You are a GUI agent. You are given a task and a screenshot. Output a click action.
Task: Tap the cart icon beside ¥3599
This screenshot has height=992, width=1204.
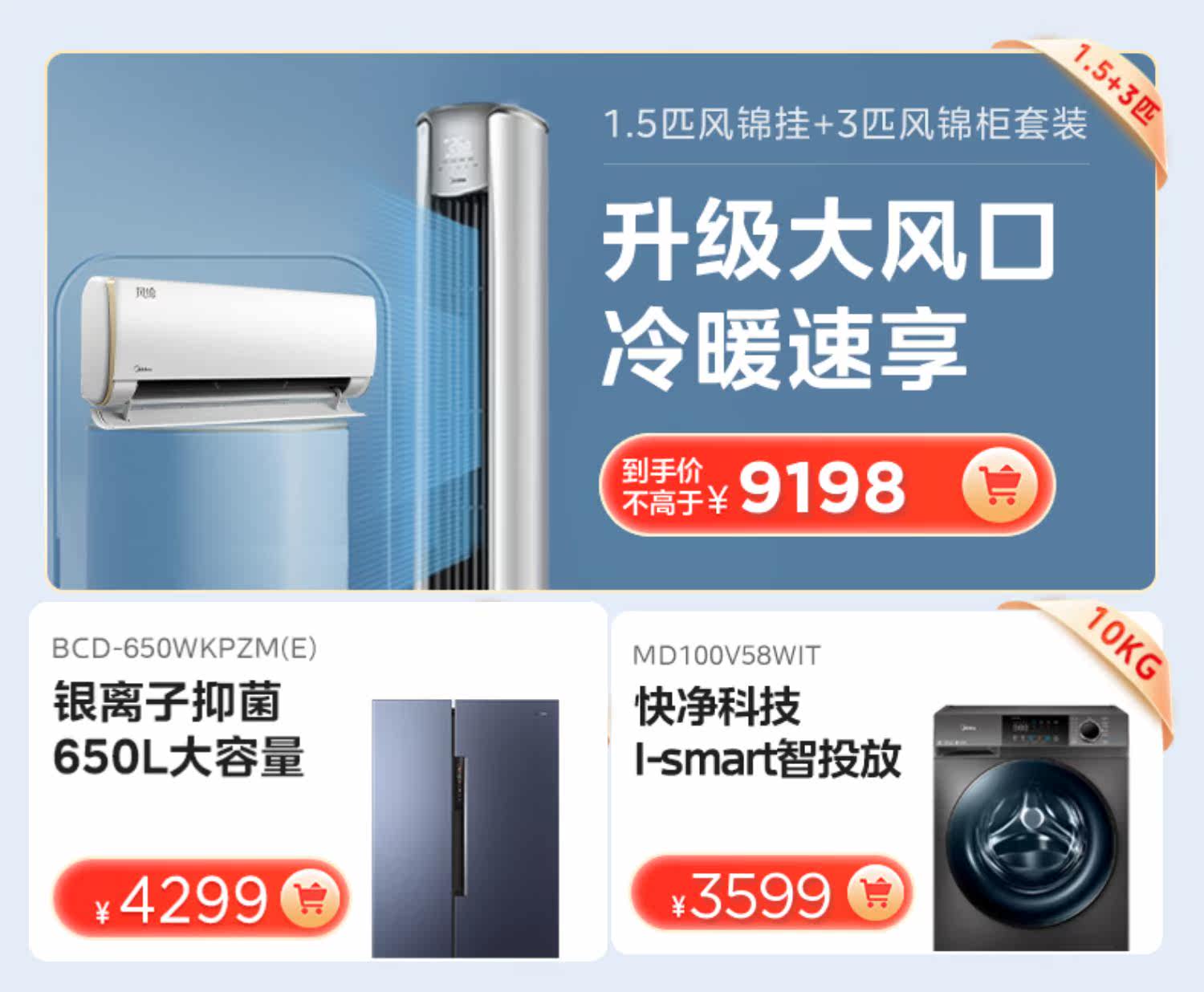pos(876,892)
